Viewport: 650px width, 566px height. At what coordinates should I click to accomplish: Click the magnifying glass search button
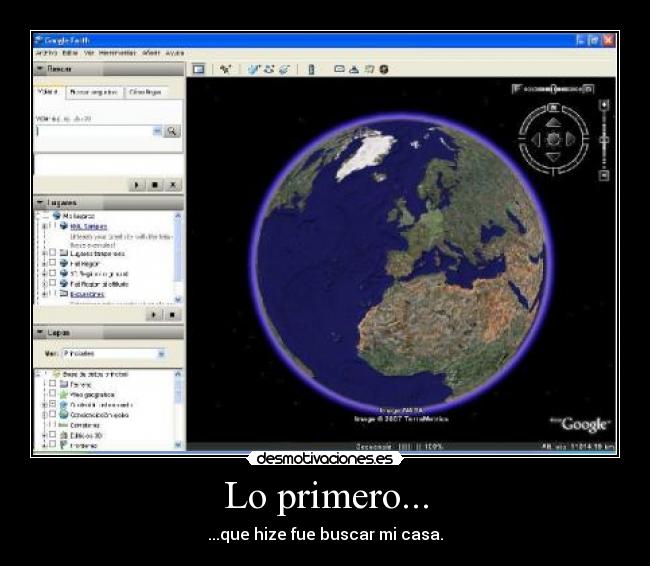point(172,131)
